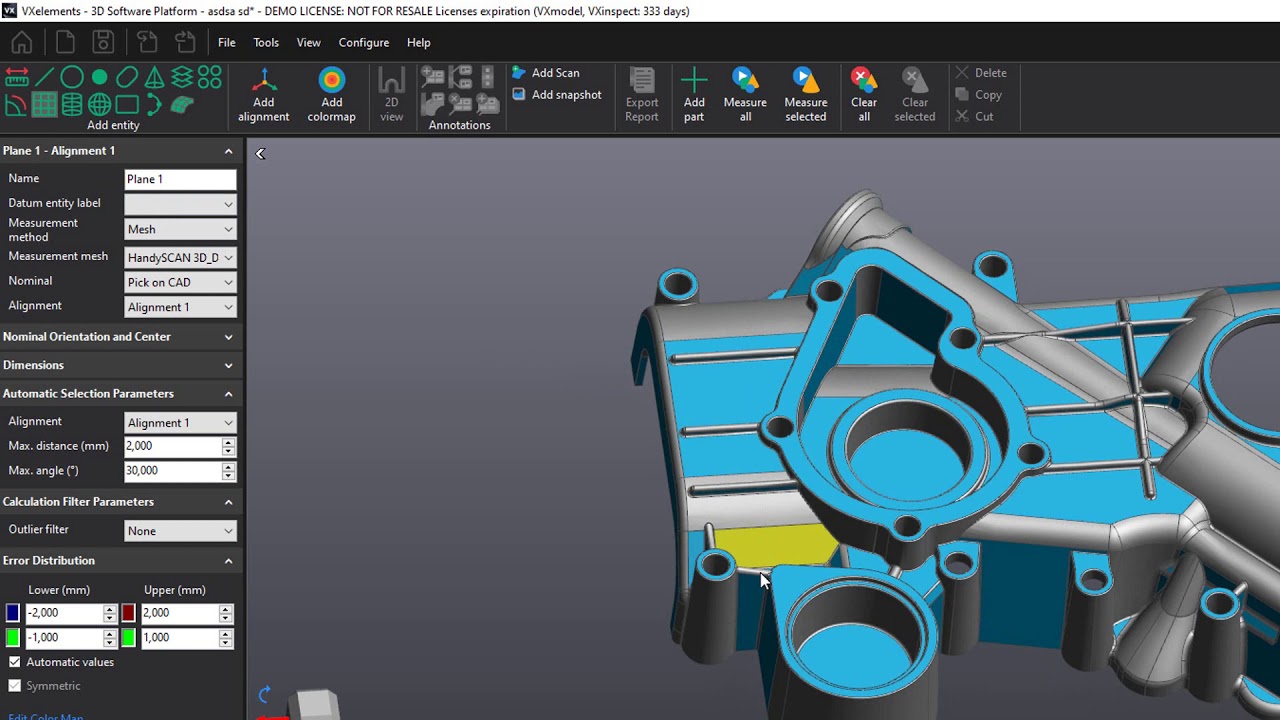Collapse the Error Distribution section
The image size is (1280, 720).
click(x=228, y=560)
